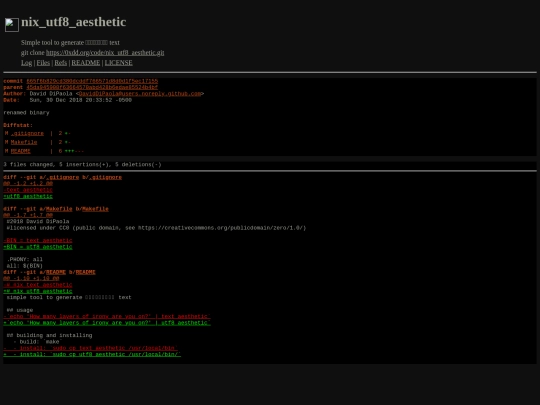Click added '+# nix_utf8_aesthetic' line
The image size is (540, 405).
(38, 291)
